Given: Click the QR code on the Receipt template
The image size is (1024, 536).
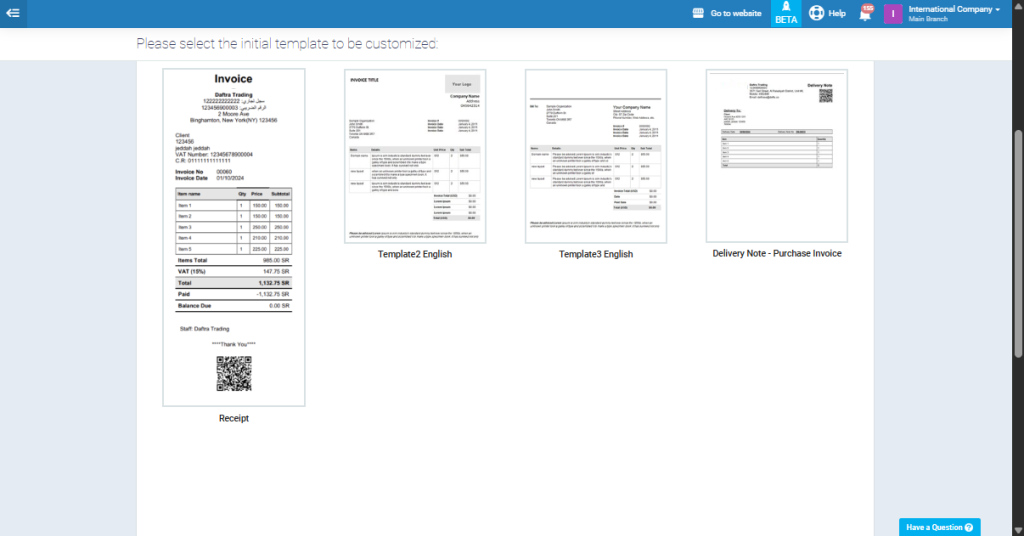Looking at the screenshot, I should (233, 373).
